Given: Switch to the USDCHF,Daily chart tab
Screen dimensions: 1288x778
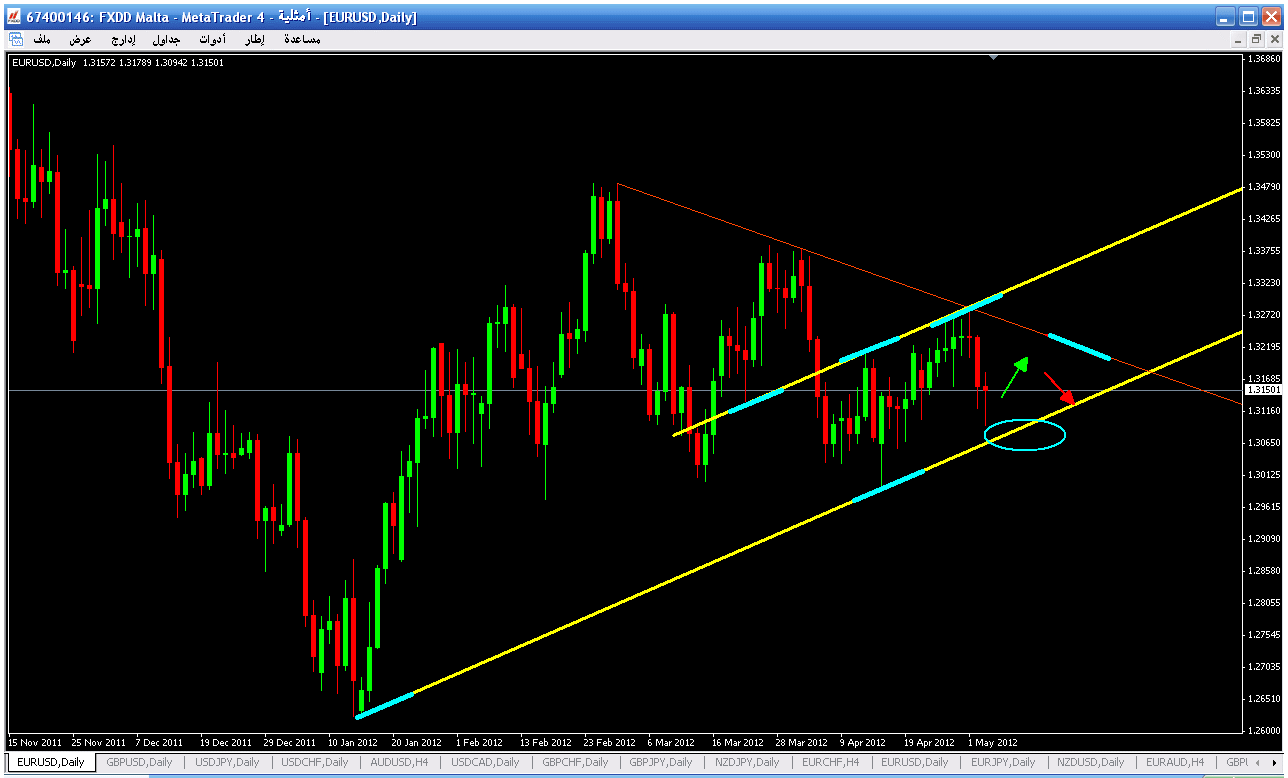Looking at the screenshot, I should click(315, 762).
